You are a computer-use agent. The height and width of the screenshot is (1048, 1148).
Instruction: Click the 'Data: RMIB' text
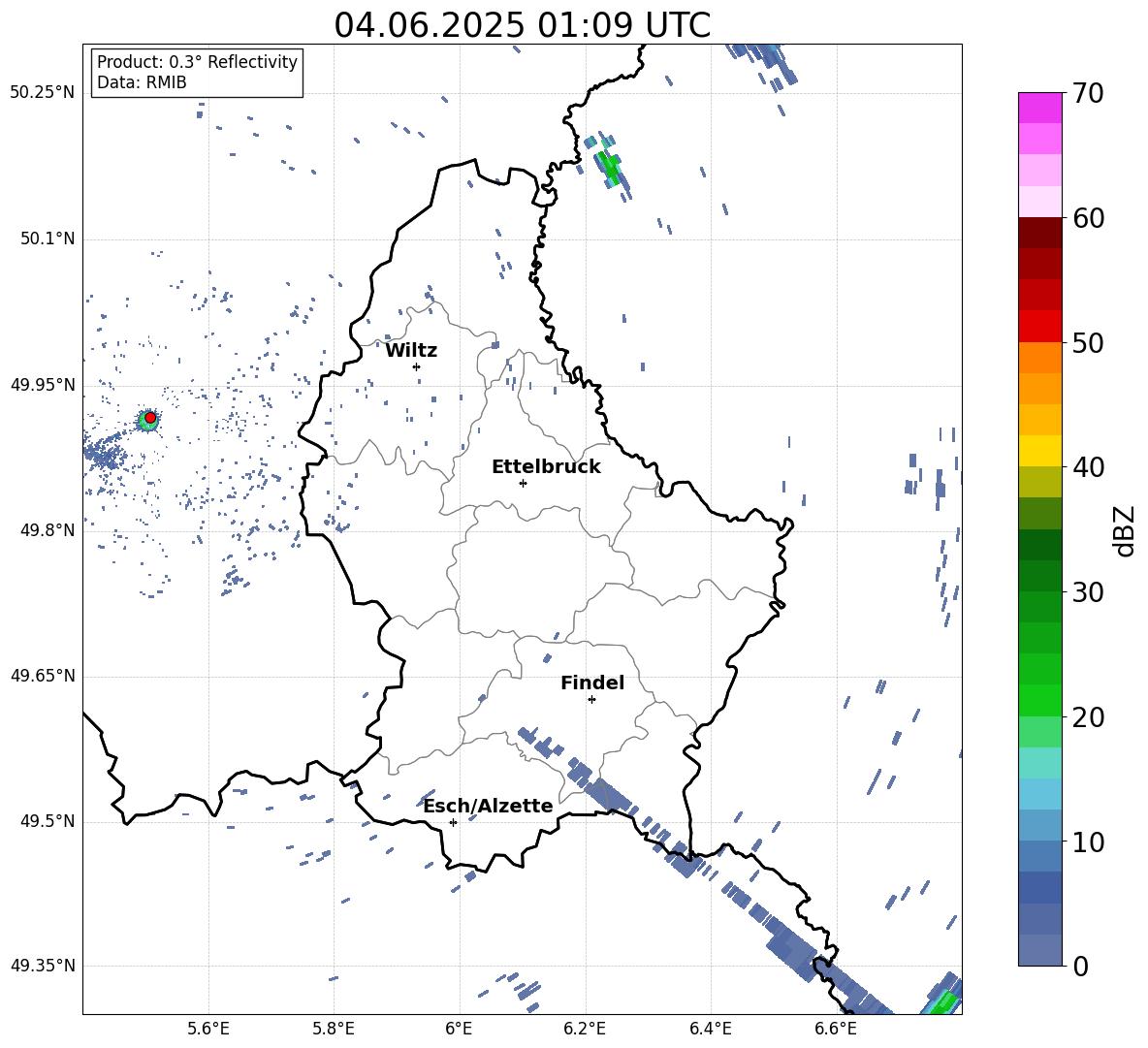click(x=142, y=82)
